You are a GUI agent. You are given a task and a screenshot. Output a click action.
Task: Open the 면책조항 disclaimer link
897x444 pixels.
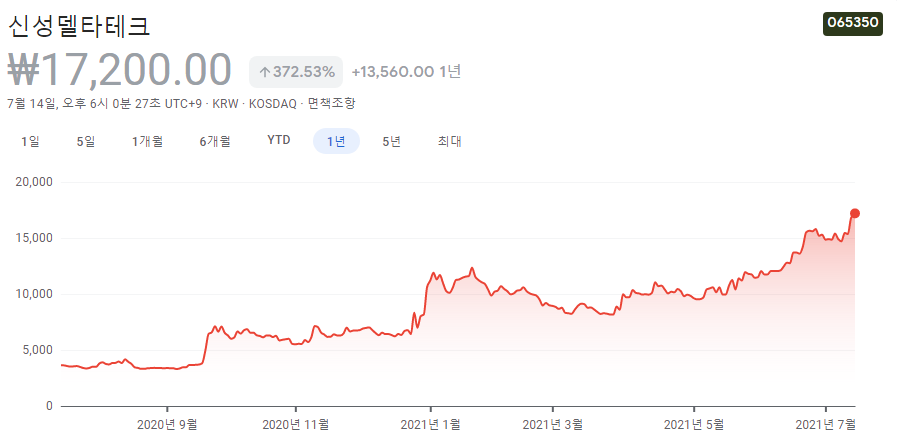coord(332,104)
